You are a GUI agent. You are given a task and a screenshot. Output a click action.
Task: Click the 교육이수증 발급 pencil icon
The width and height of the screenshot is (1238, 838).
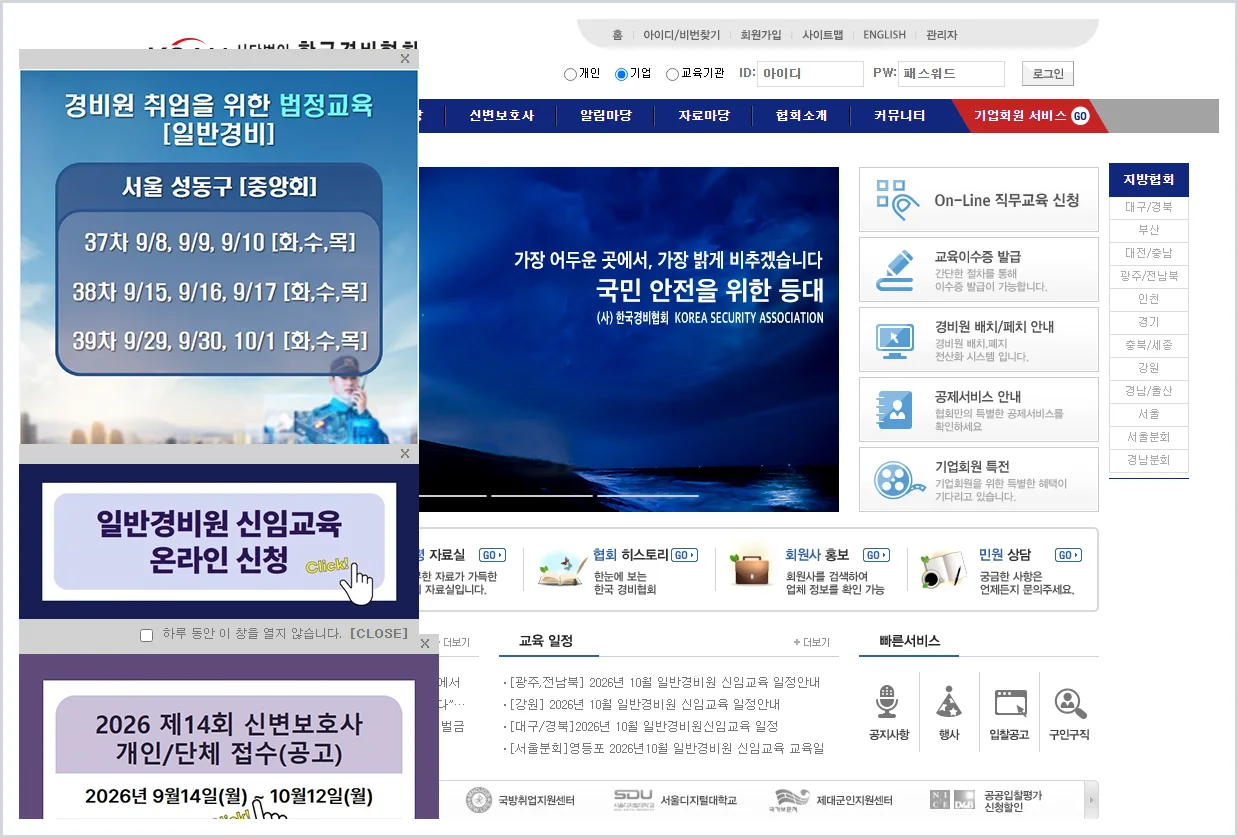click(x=895, y=270)
